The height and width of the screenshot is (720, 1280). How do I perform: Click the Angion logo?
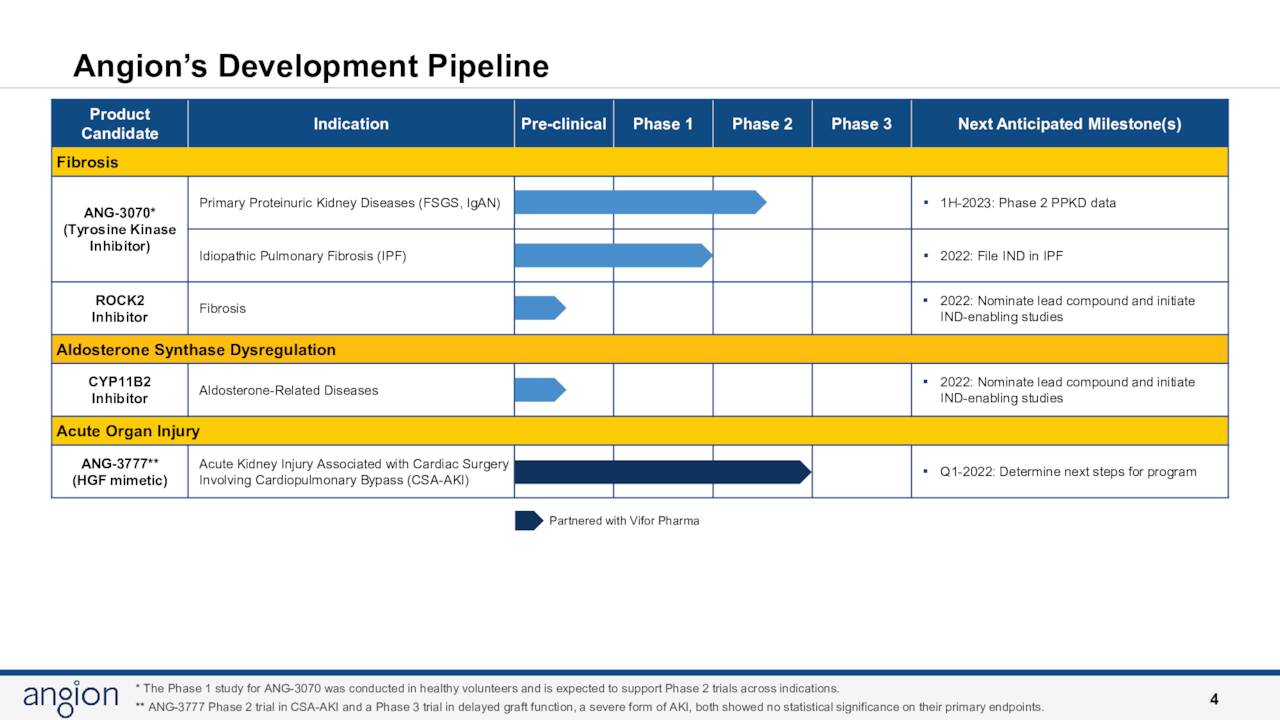pyautogui.click(x=70, y=697)
